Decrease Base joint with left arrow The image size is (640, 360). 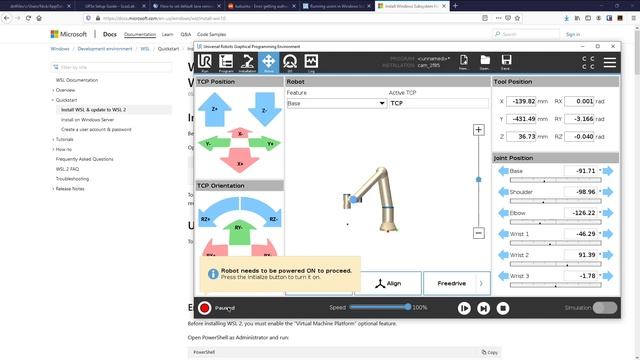503,171
